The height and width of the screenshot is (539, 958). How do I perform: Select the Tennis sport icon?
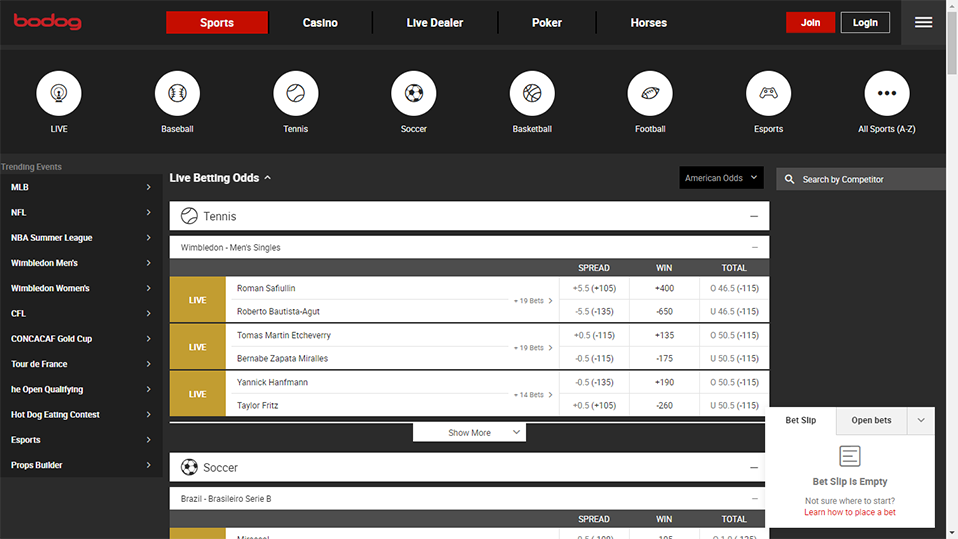click(x=296, y=94)
